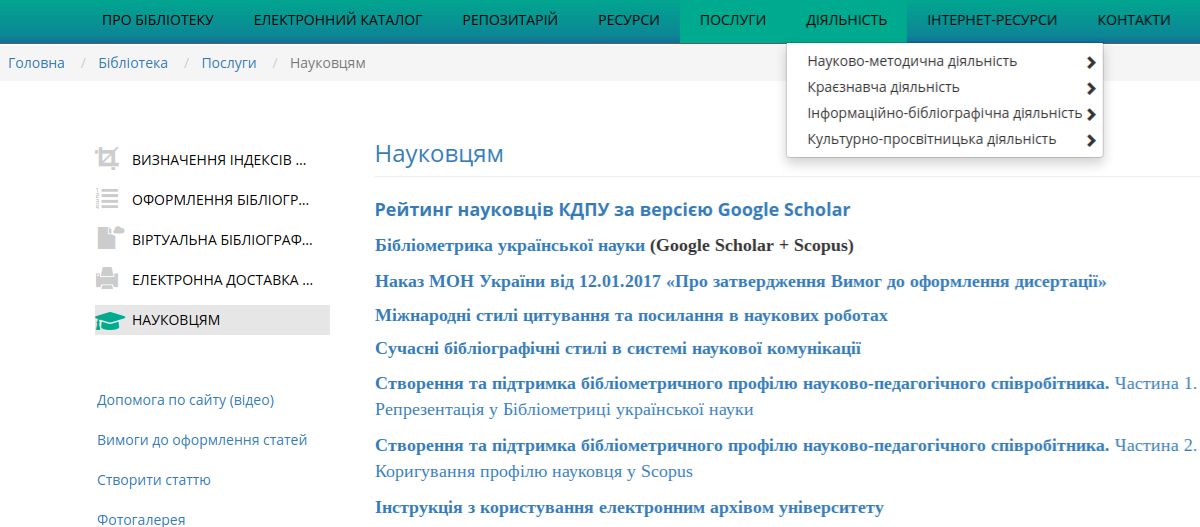Click the printer icon beside Електронна доставка

pos(107,279)
